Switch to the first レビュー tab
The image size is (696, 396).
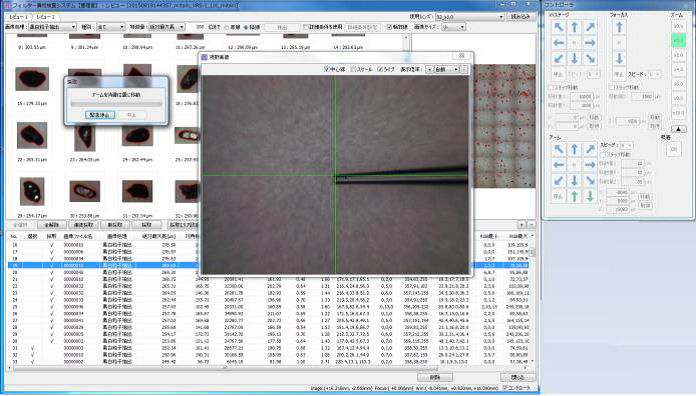tap(19, 17)
